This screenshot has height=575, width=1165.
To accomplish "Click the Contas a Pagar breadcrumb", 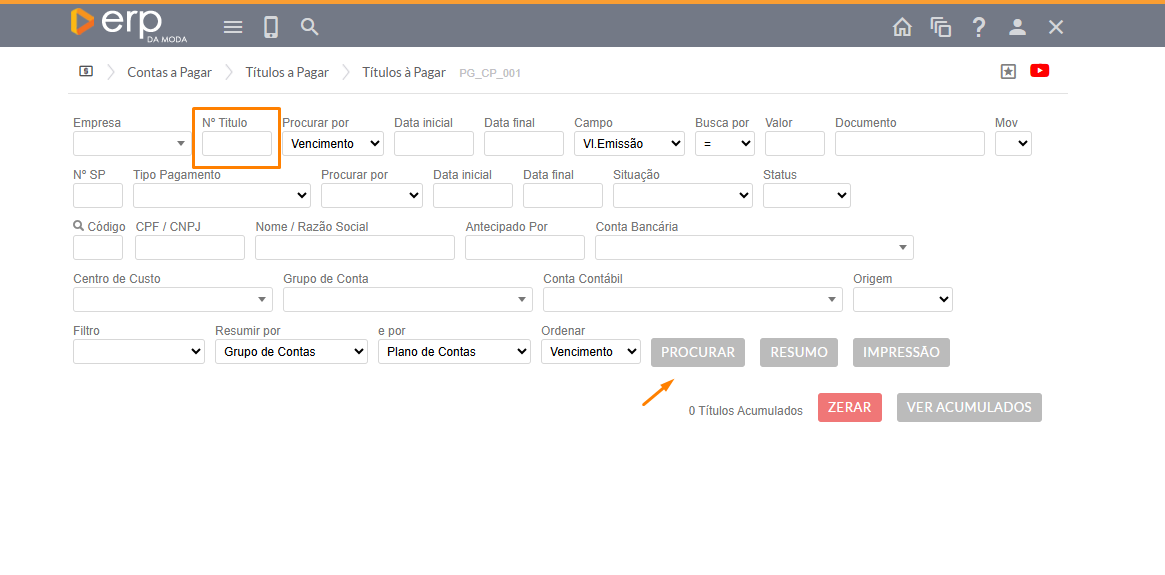I will point(169,72).
